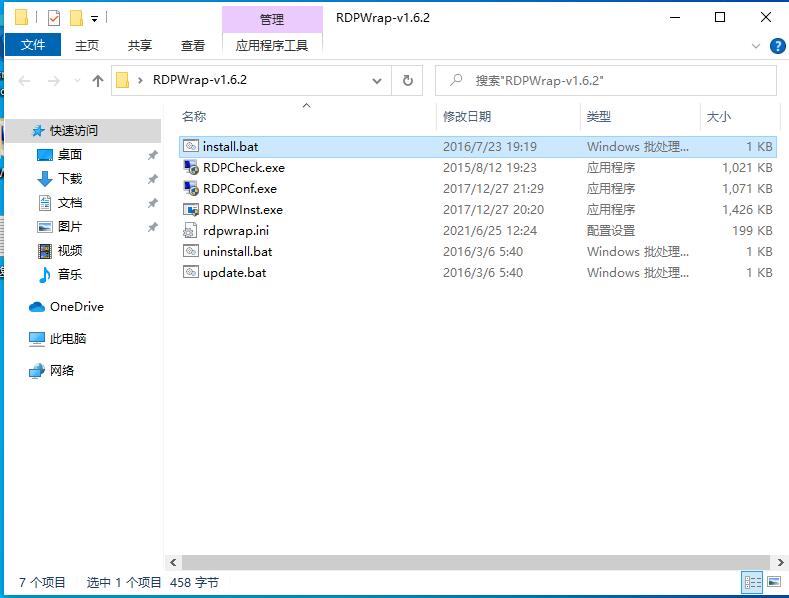Click the file name RDPCheck.exe
This screenshot has height=598, width=789.
click(244, 168)
